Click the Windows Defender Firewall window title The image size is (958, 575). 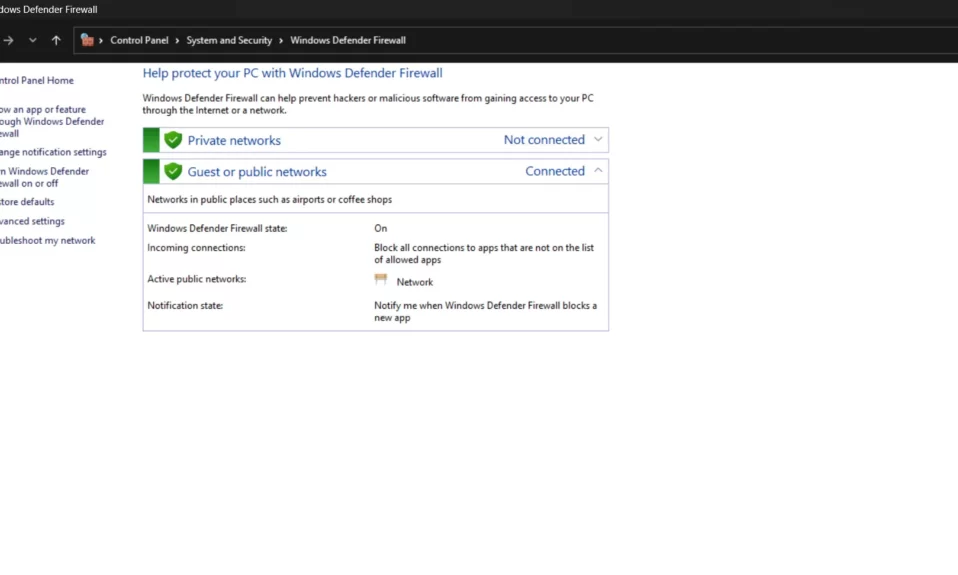coord(48,9)
